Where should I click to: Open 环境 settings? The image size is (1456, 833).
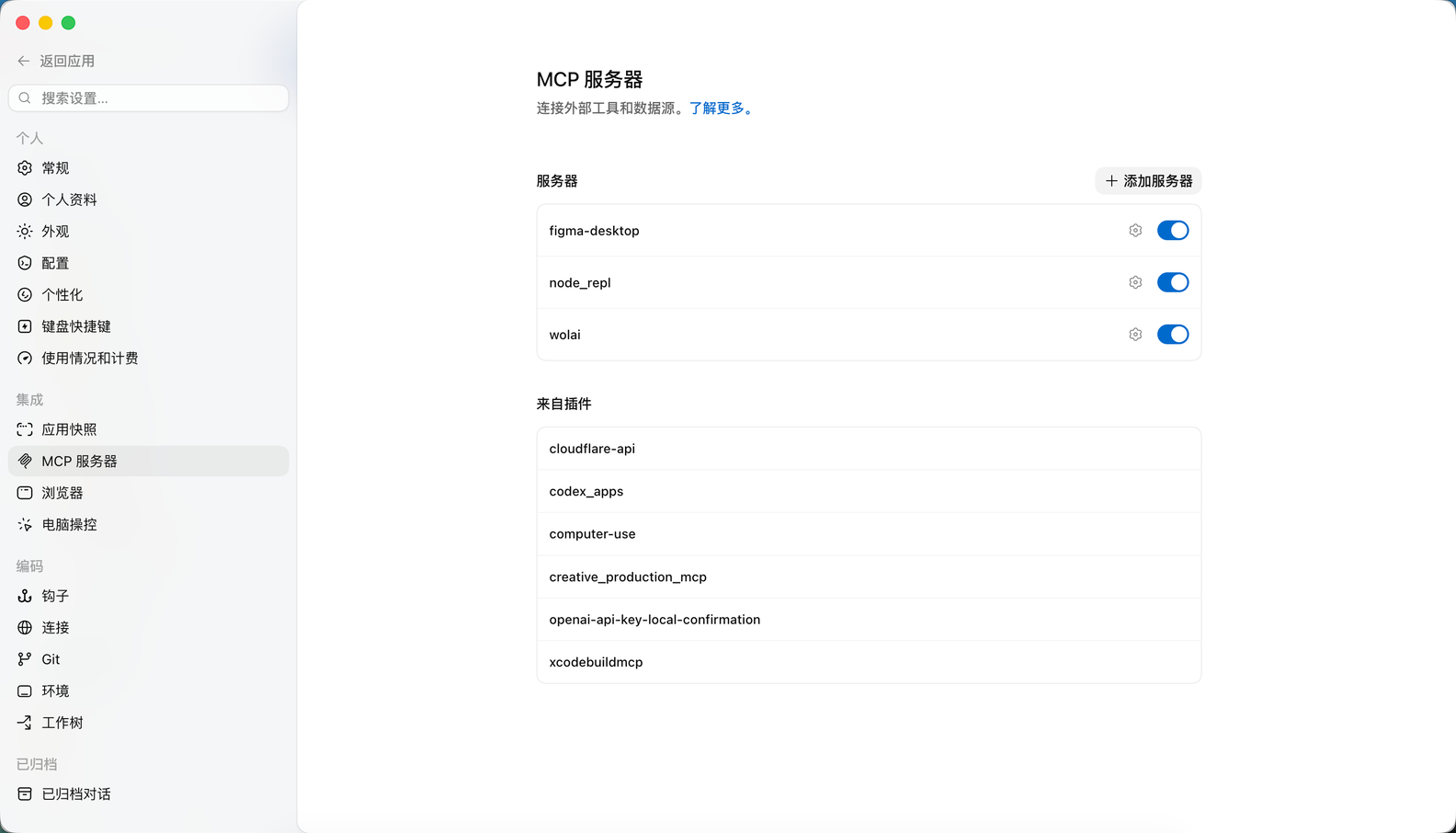(148, 691)
